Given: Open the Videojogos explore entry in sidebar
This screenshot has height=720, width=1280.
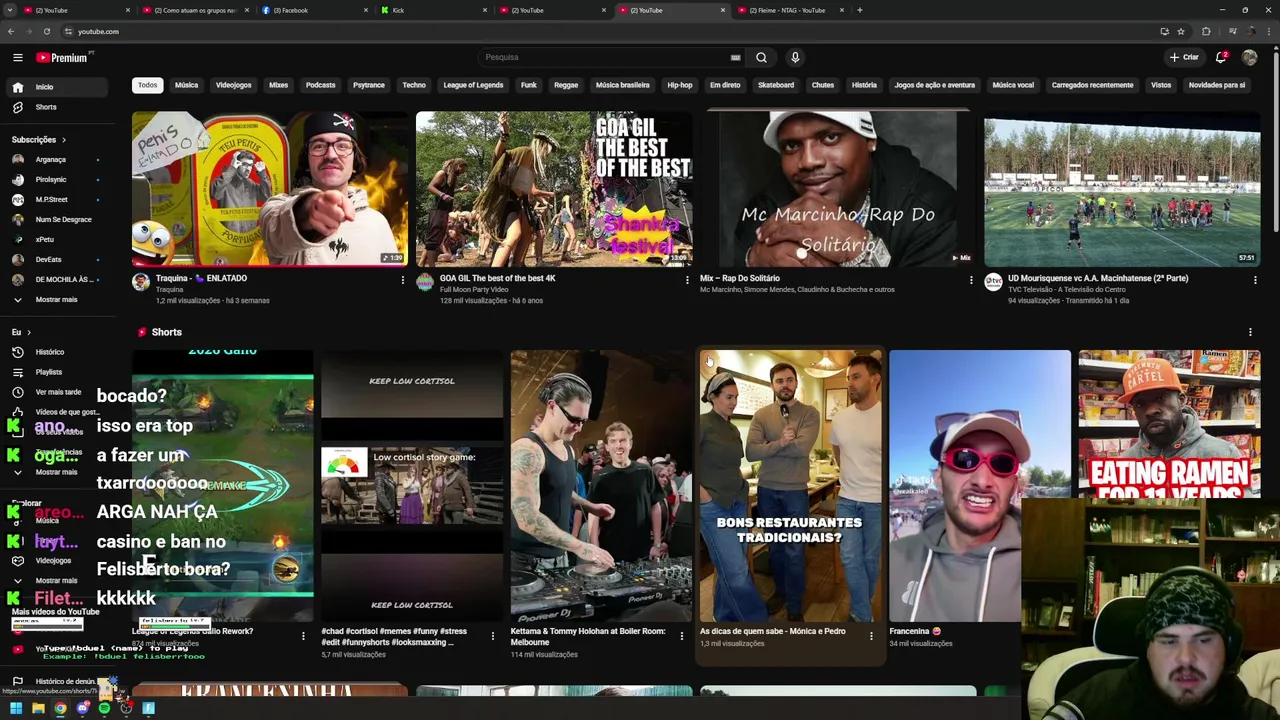Looking at the screenshot, I should point(58,560).
